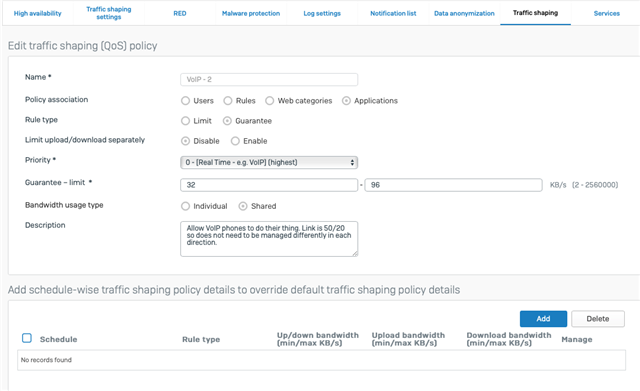Screen dimensions: 640x391
Task: Click the 'KB/s (2 - 2560000)' range hint
Action: [x=584, y=185]
